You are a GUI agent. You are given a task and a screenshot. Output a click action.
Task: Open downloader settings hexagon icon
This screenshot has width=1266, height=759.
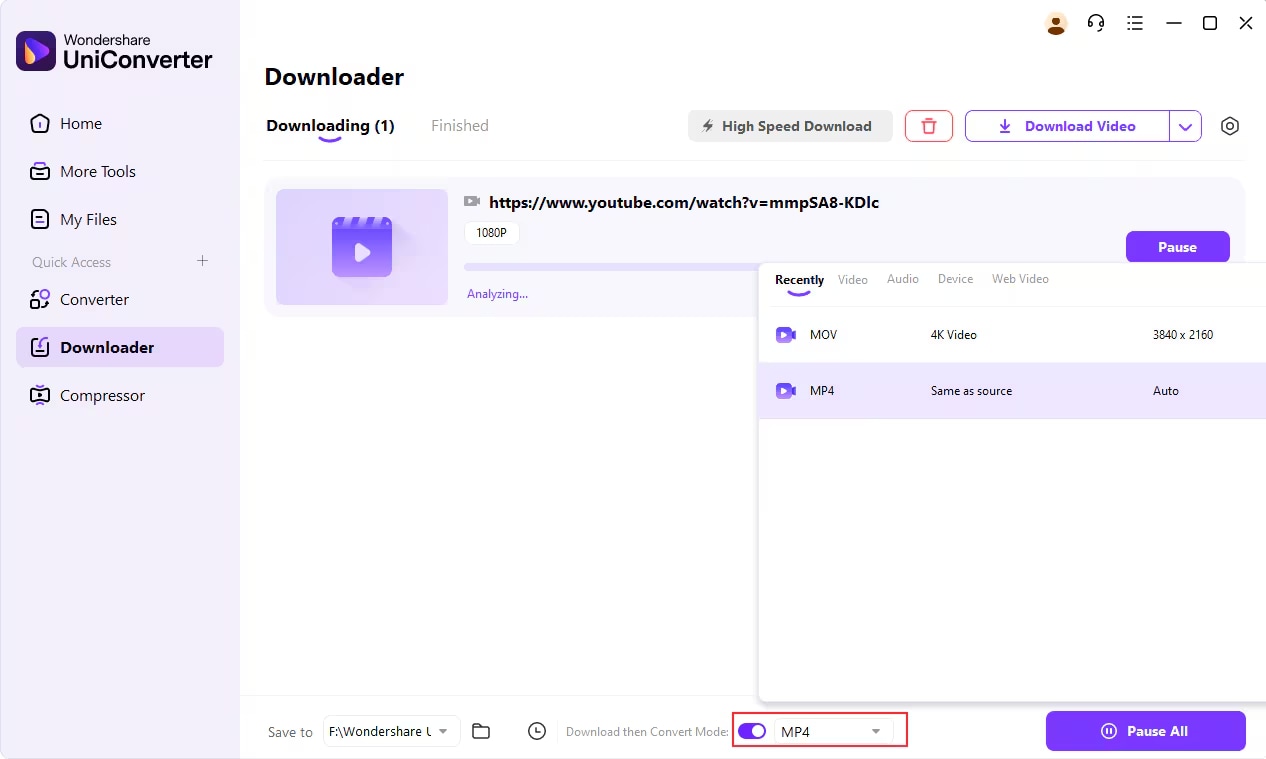pos(1230,126)
